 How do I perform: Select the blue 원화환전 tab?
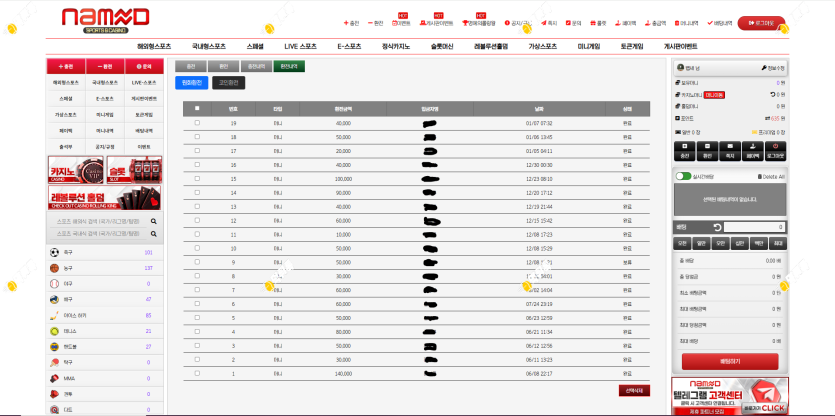point(191,82)
